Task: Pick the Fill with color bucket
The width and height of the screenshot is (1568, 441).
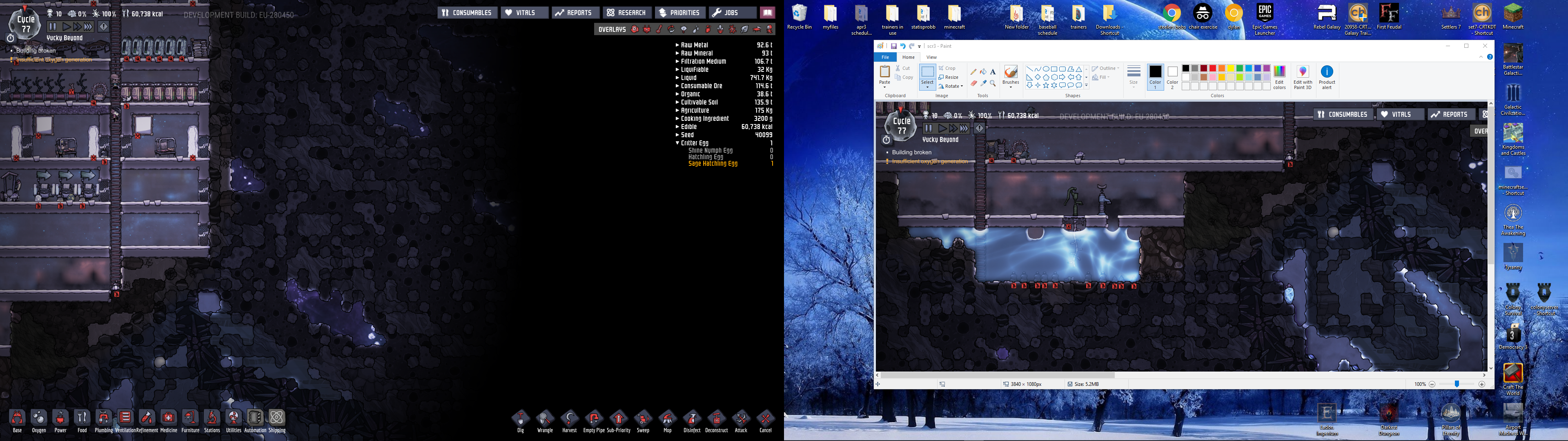Action: click(x=983, y=72)
